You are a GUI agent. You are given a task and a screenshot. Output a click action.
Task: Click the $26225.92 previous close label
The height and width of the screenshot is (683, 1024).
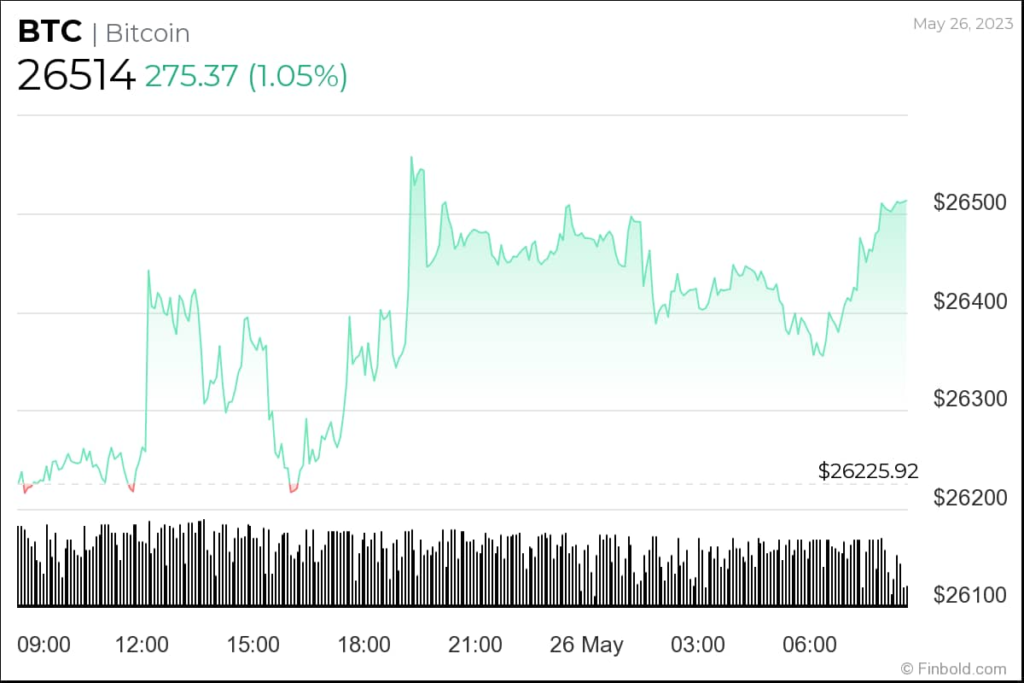(868, 471)
